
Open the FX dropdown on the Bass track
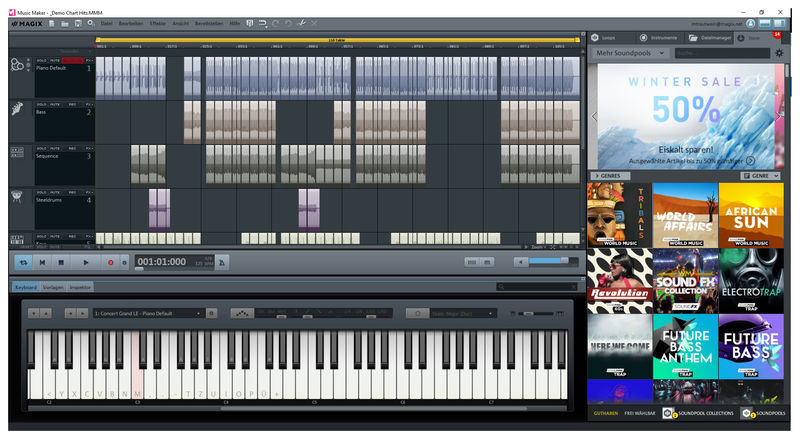click(x=89, y=104)
